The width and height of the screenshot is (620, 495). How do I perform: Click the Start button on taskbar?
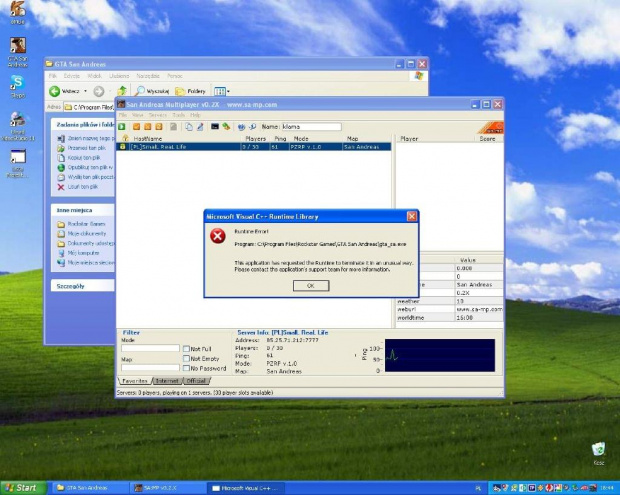click(23, 488)
